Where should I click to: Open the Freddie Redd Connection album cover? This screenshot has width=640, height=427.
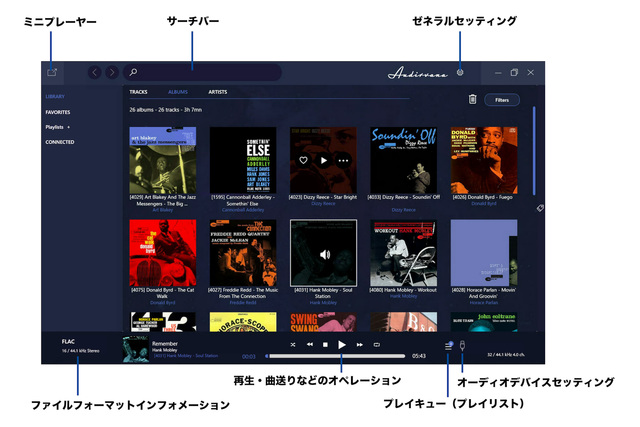click(x=243, y=253)
